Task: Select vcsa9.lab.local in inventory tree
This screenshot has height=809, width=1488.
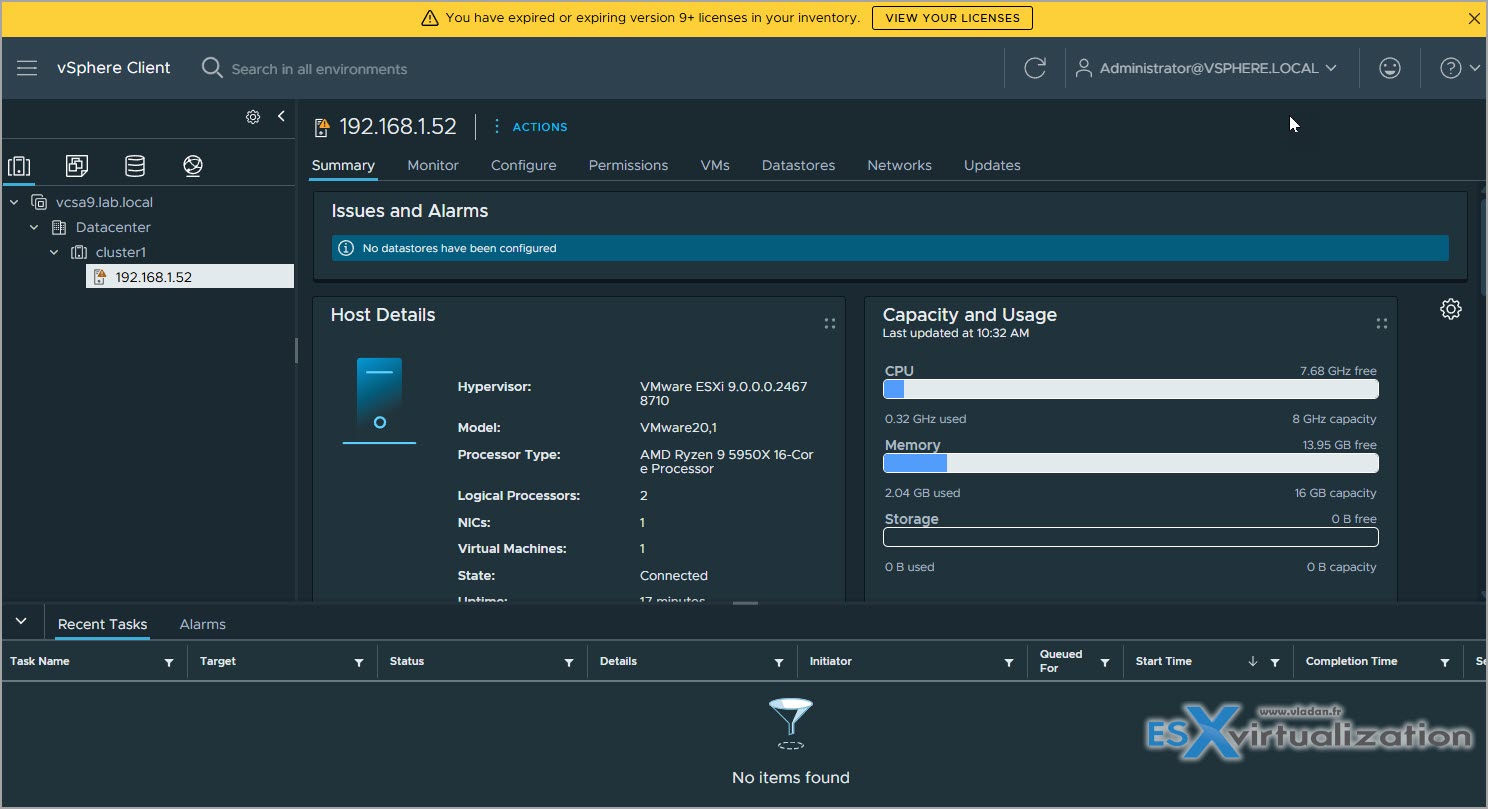Action: (x=104, y=202)
